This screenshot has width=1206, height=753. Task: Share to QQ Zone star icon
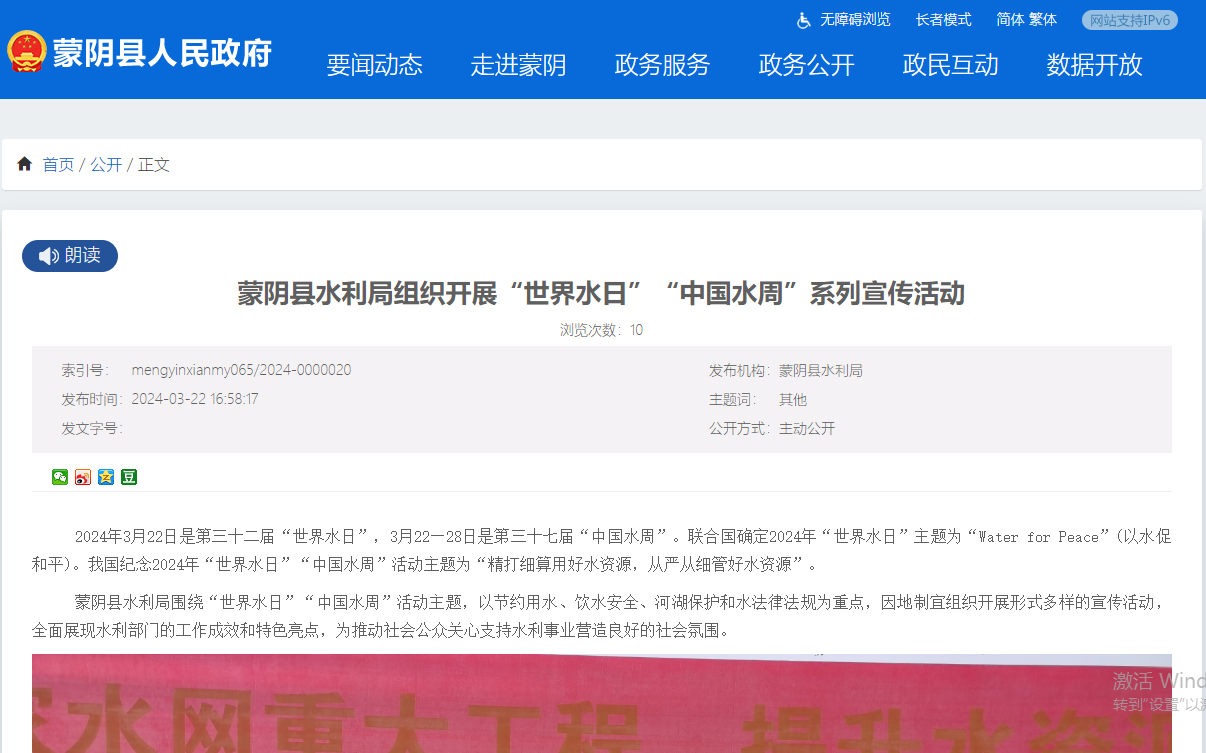(x=106, y=477)
